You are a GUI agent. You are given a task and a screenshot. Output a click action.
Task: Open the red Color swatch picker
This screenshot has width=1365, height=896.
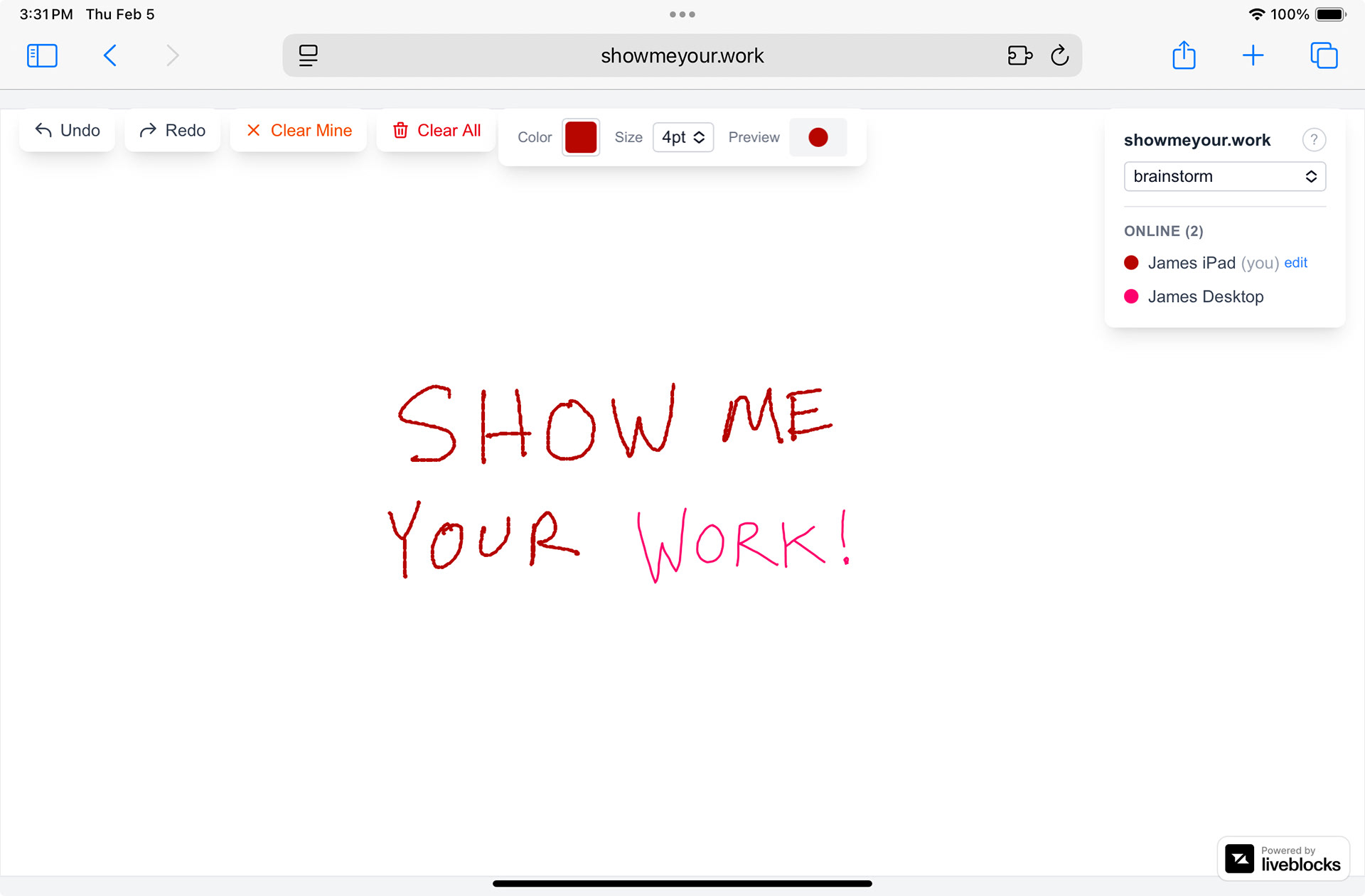point(580,137)
